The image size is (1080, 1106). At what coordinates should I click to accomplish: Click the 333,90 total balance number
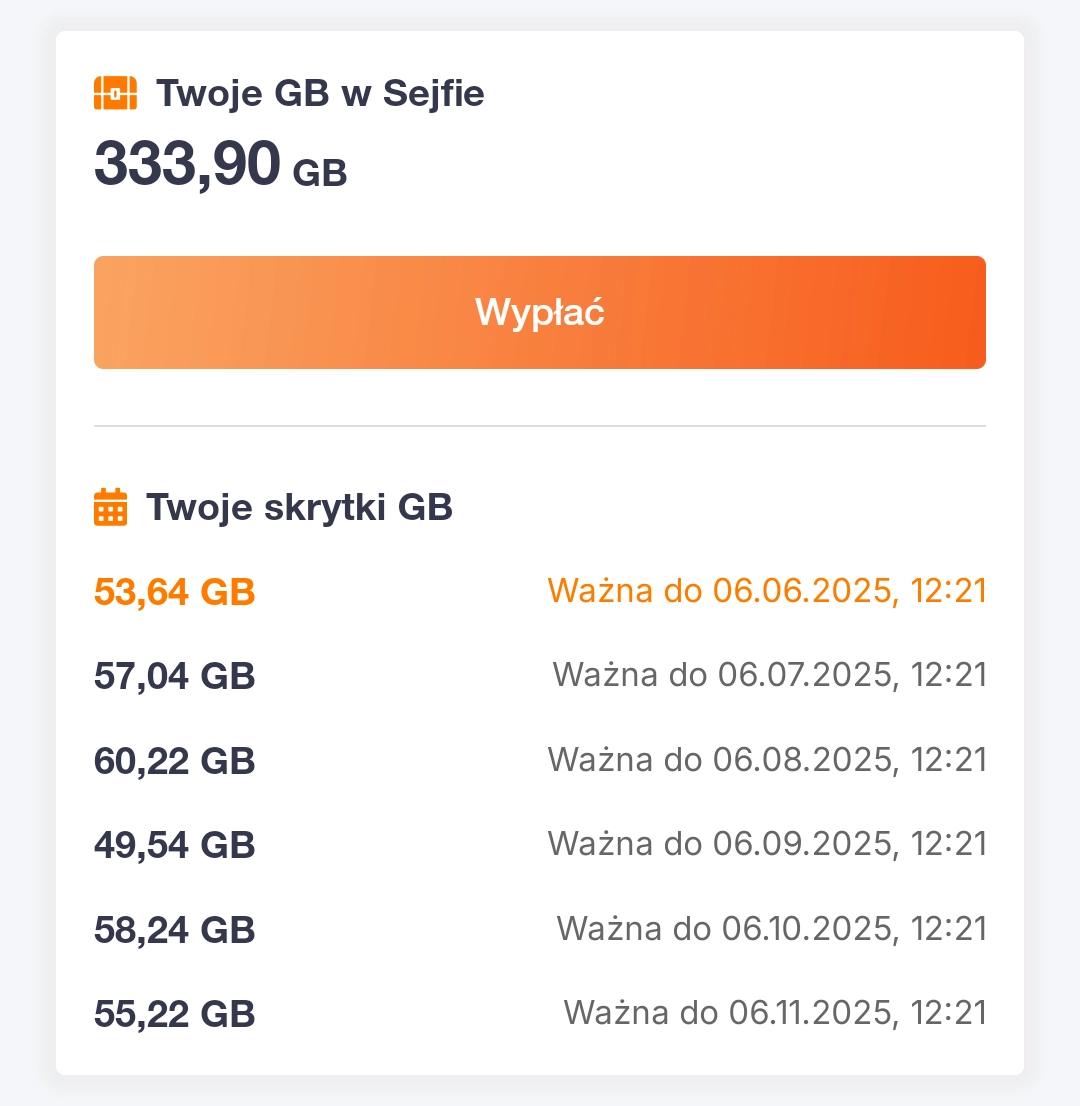tap(186, 164)
